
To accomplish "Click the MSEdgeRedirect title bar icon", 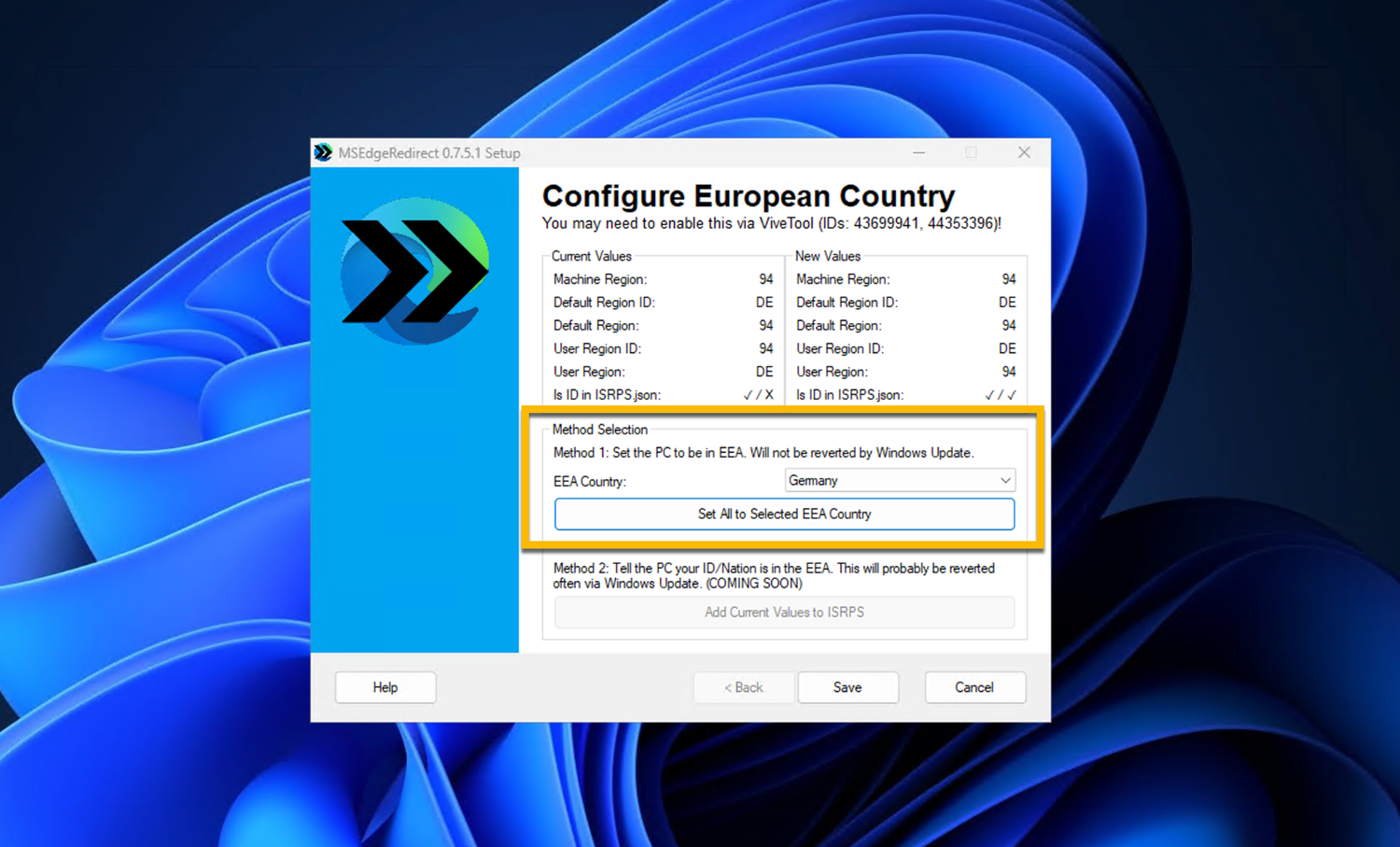I will tap(323, 152).
